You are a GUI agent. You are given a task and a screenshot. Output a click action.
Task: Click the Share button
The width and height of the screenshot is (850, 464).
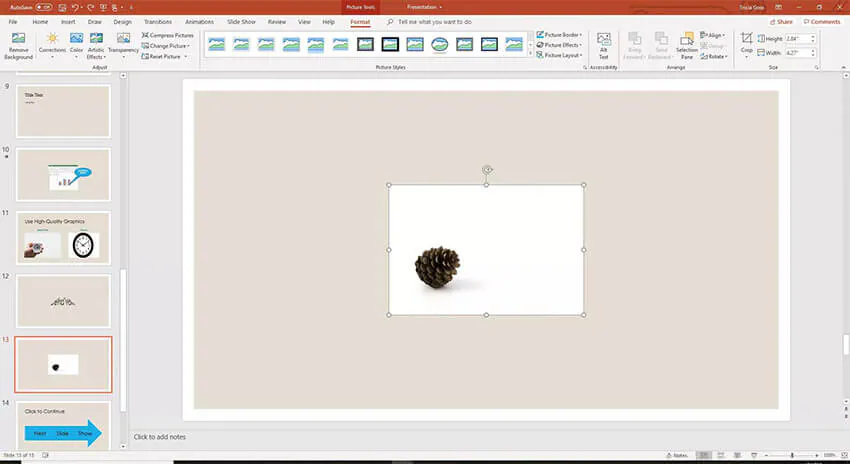[x=781, y=22]
